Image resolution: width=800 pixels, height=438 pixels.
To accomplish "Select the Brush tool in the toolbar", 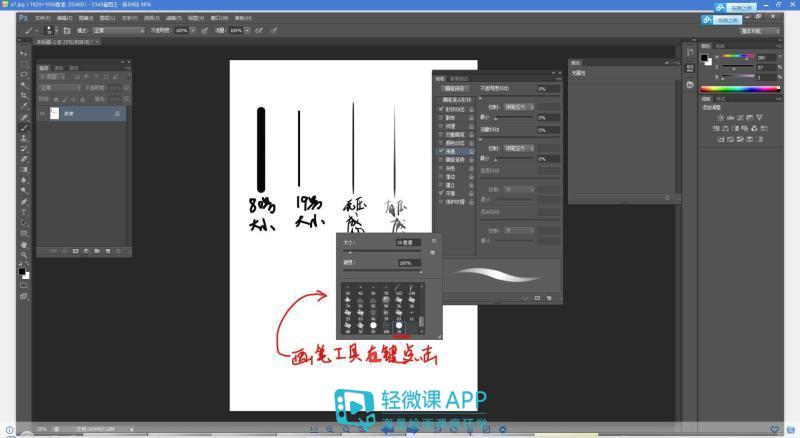I will coord(24,128).
